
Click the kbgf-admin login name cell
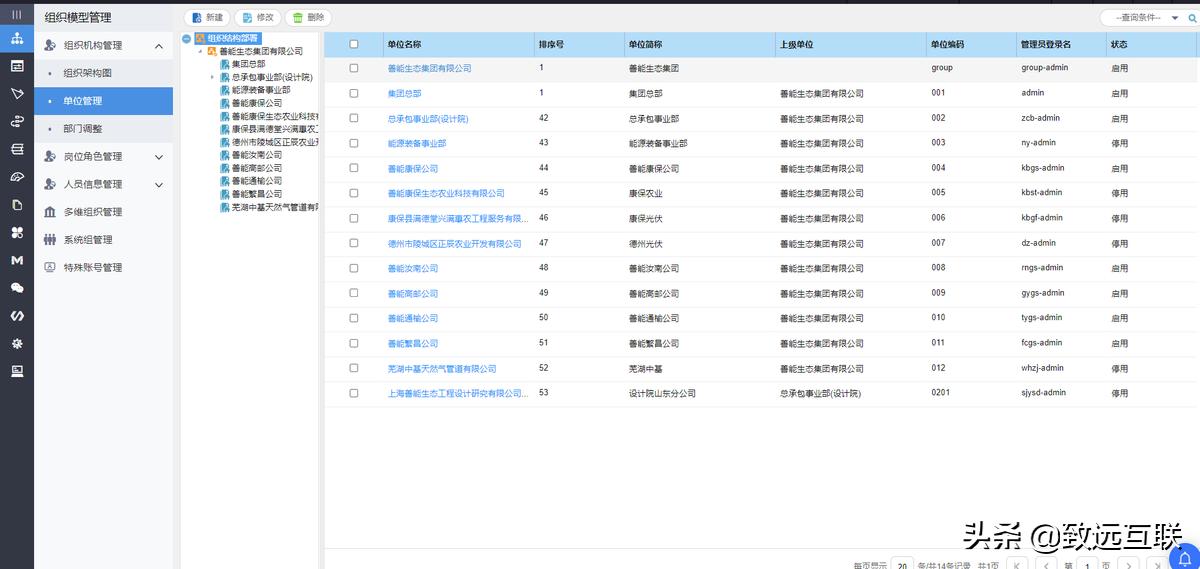(1042, 218)
